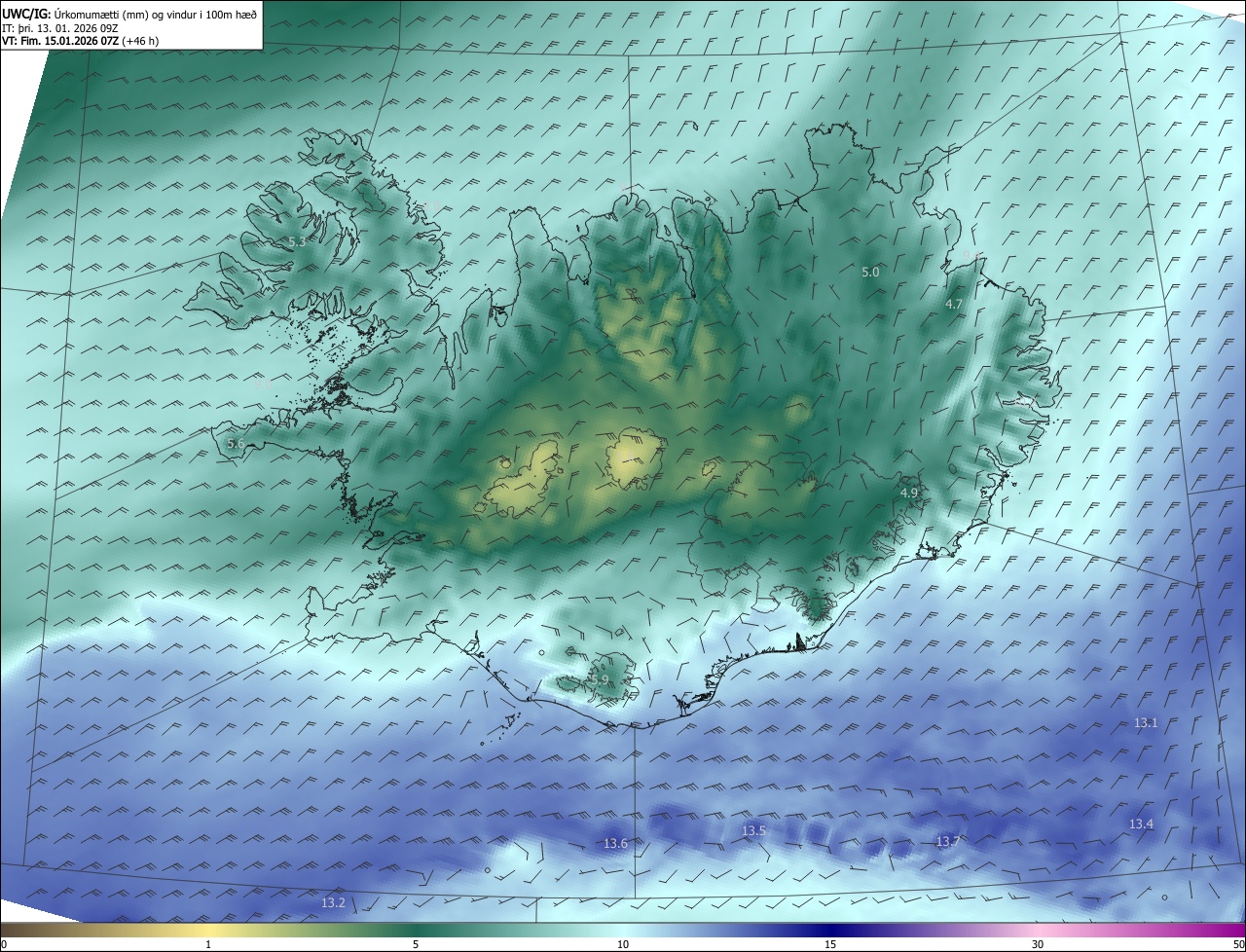1246x952 pixels.
Task: Click the 13.6 value label over the sea
Action: coord(616,844)
